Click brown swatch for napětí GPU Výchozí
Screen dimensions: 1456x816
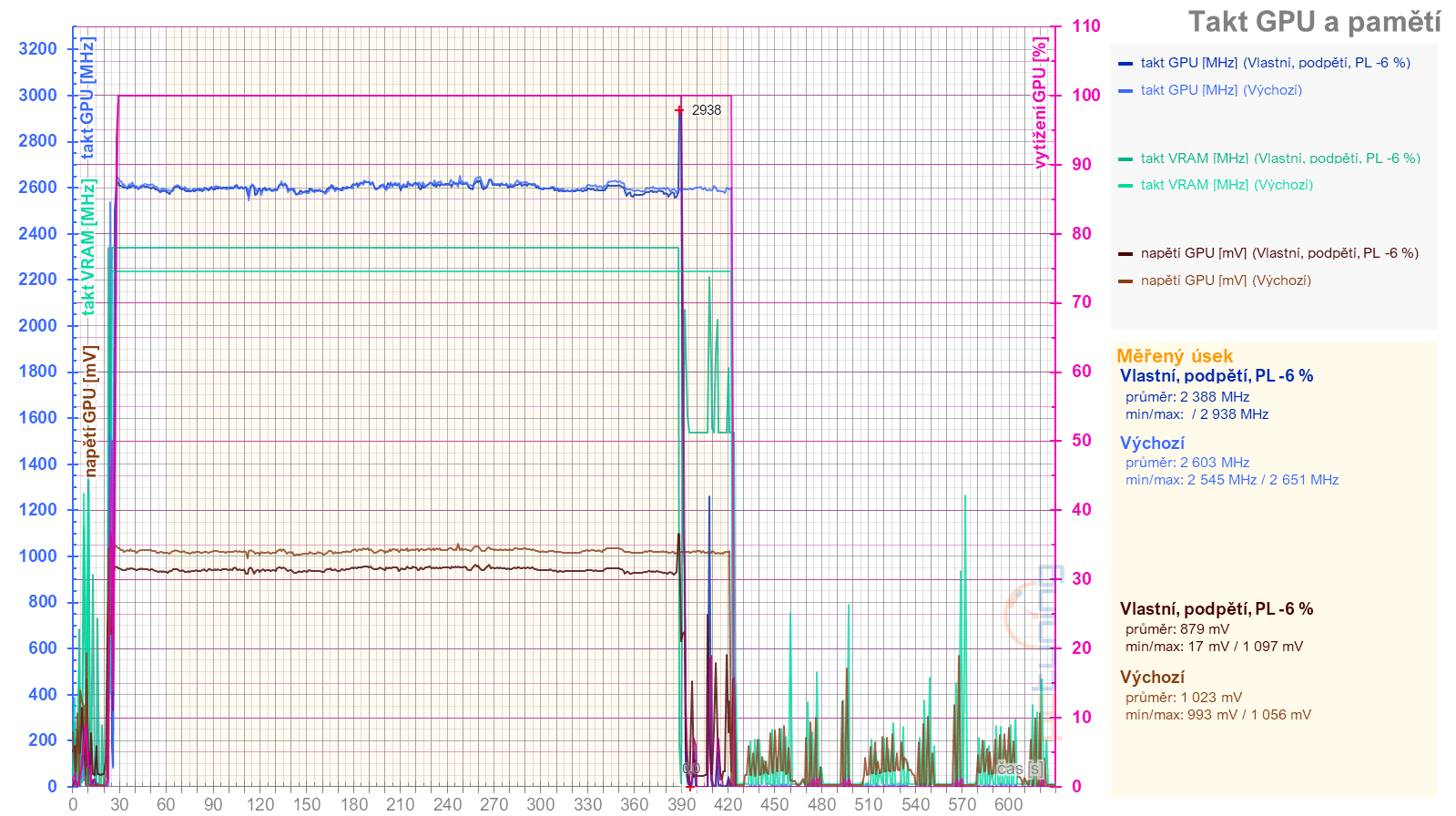[1125, 281]
